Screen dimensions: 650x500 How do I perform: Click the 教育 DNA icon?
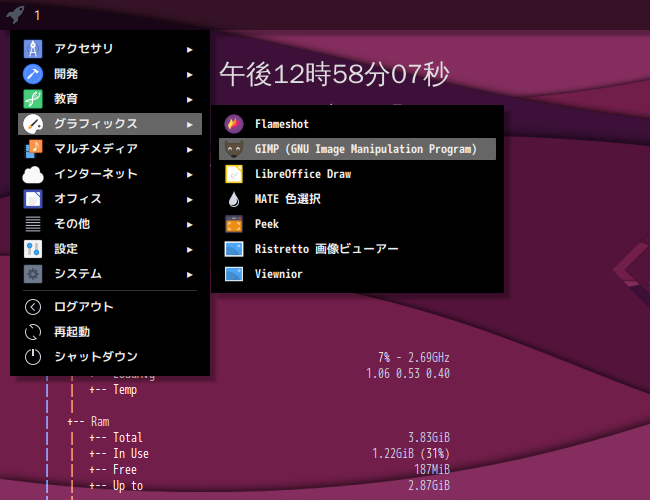click(33, 99)
